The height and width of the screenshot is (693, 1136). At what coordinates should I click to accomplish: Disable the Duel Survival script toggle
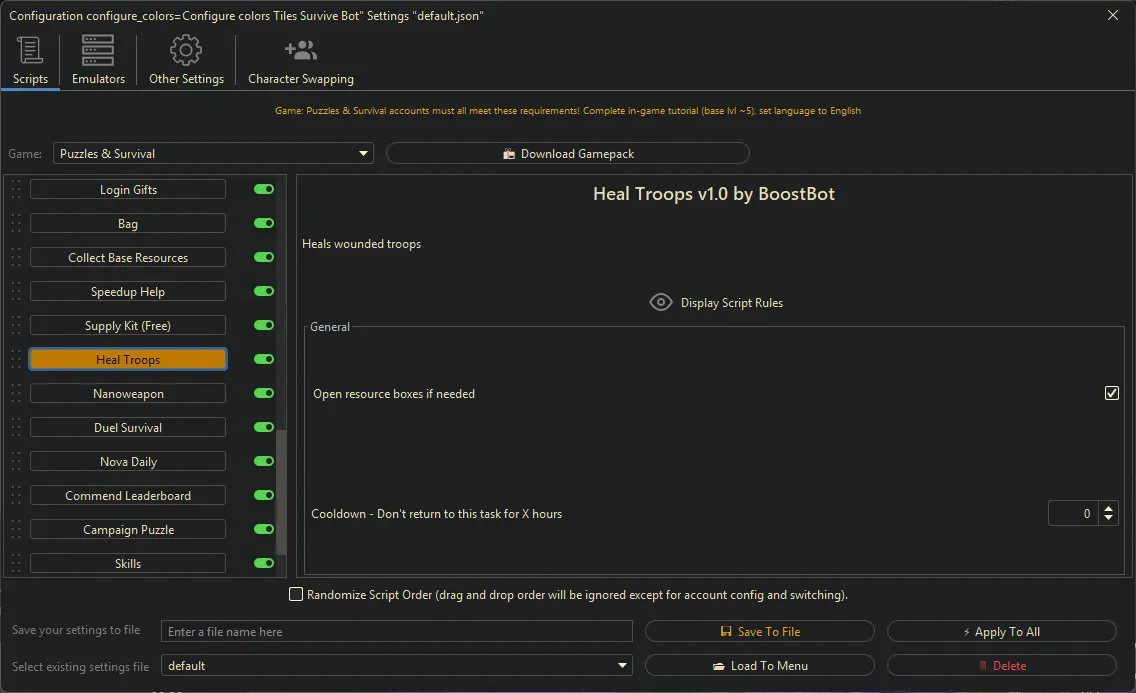pos(264,427)
